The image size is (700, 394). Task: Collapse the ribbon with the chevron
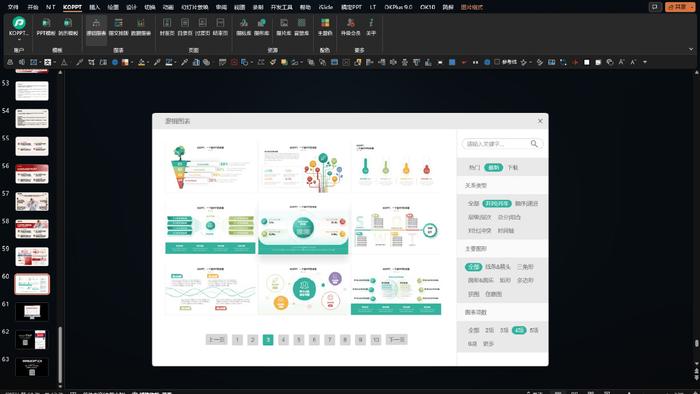click(x=691, y=49)
